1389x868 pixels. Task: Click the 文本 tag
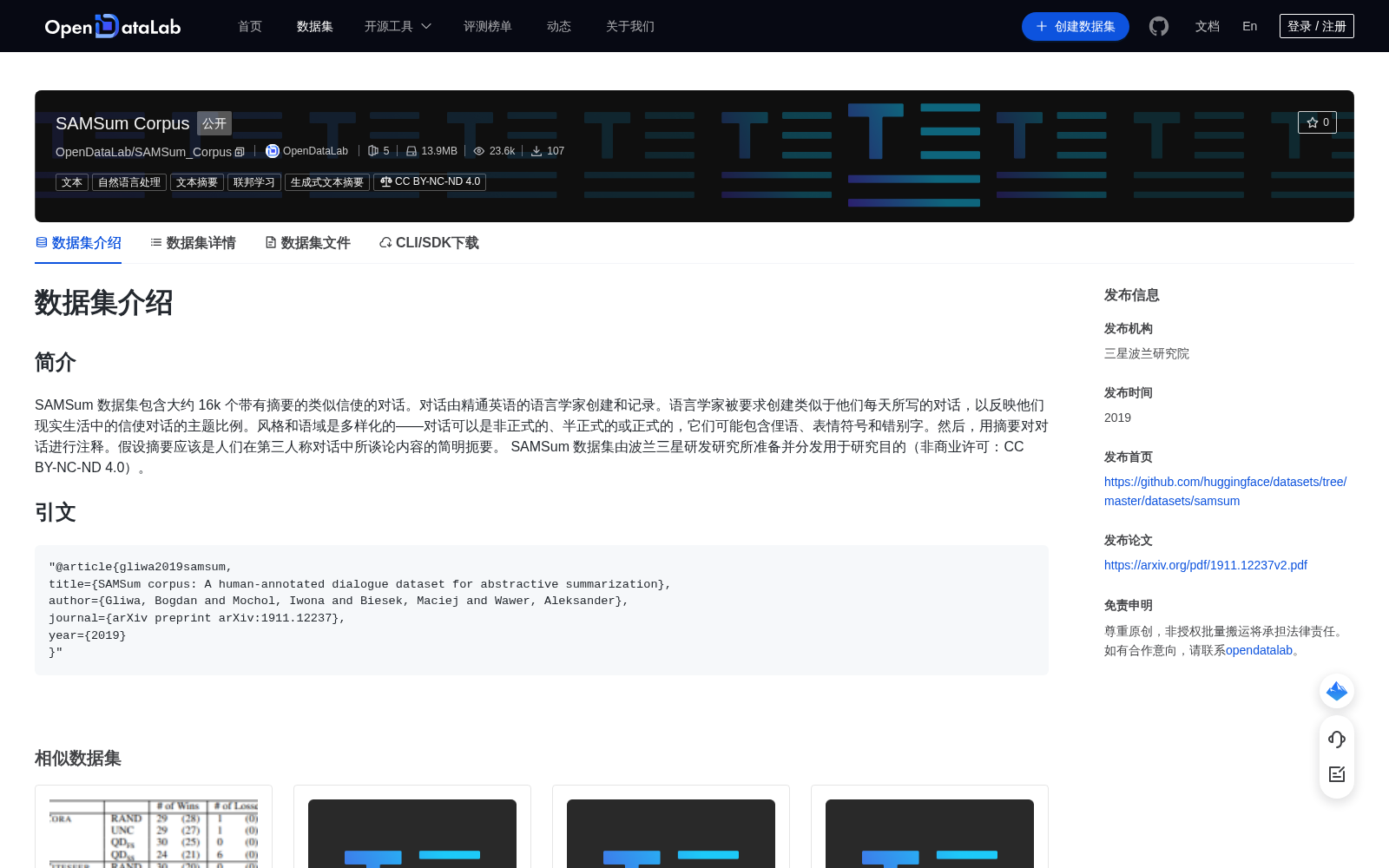tap(72, 182)
